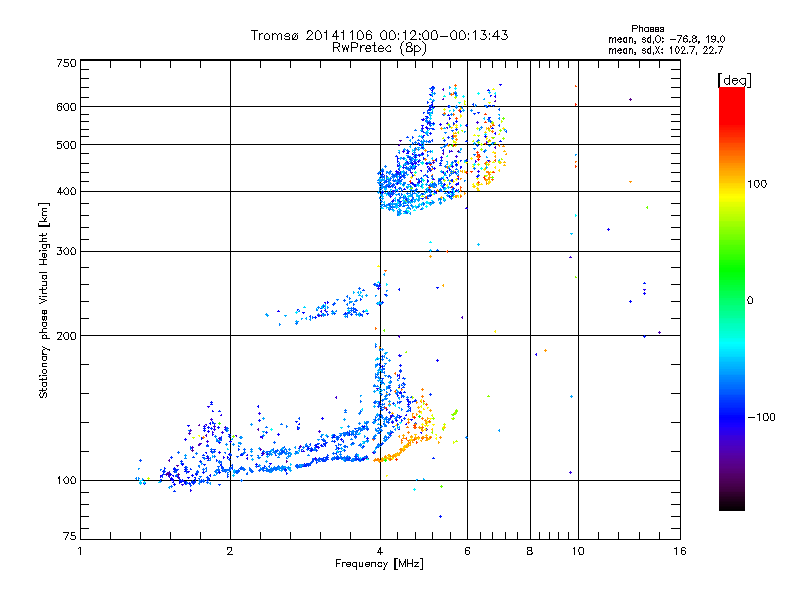Click the plot title 'Tromsø 20141106 00:12:00-00:13:43'
800x600 pixels.
tap(380, 35)
